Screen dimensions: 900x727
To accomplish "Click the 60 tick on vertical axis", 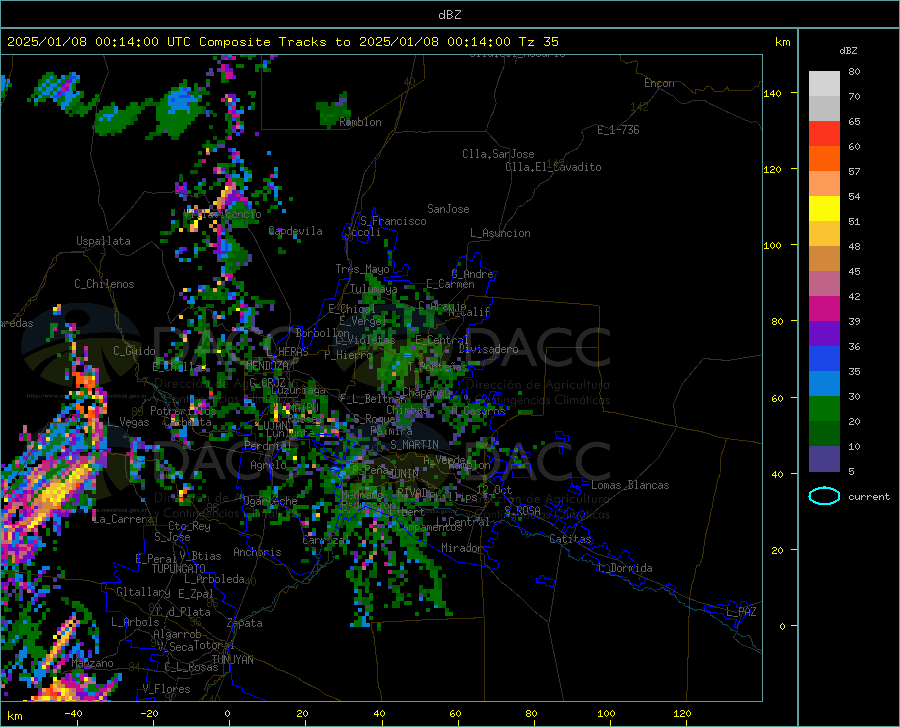I will [777, 398].
